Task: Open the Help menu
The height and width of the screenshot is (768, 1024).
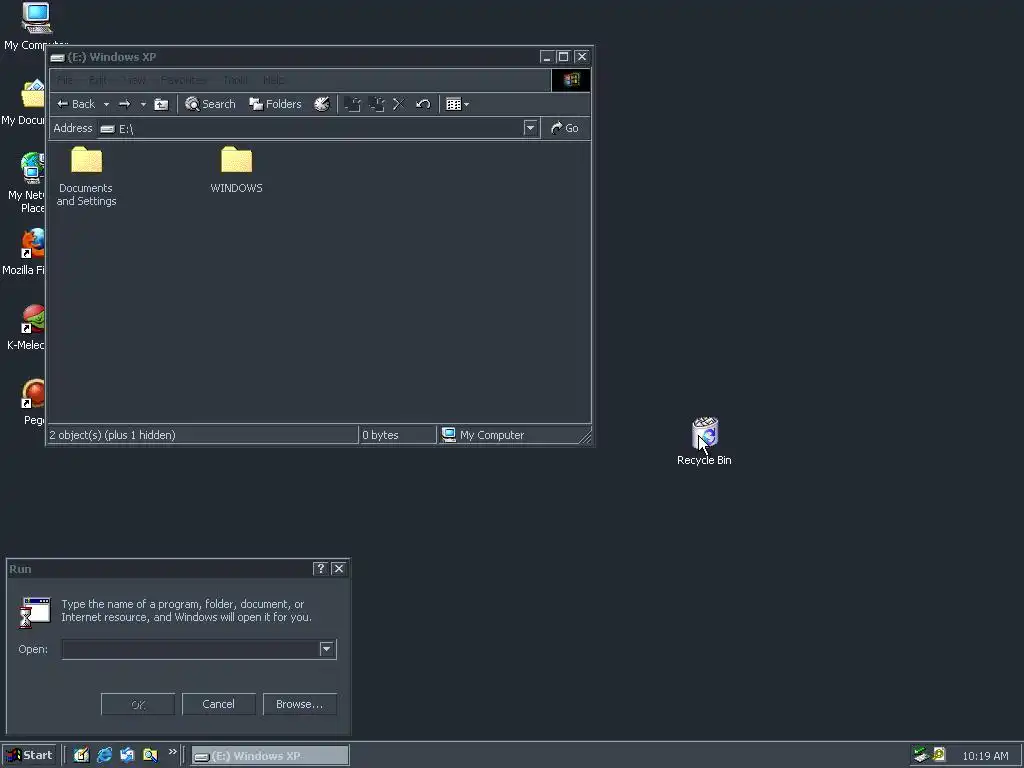Action: coord(274,80)
